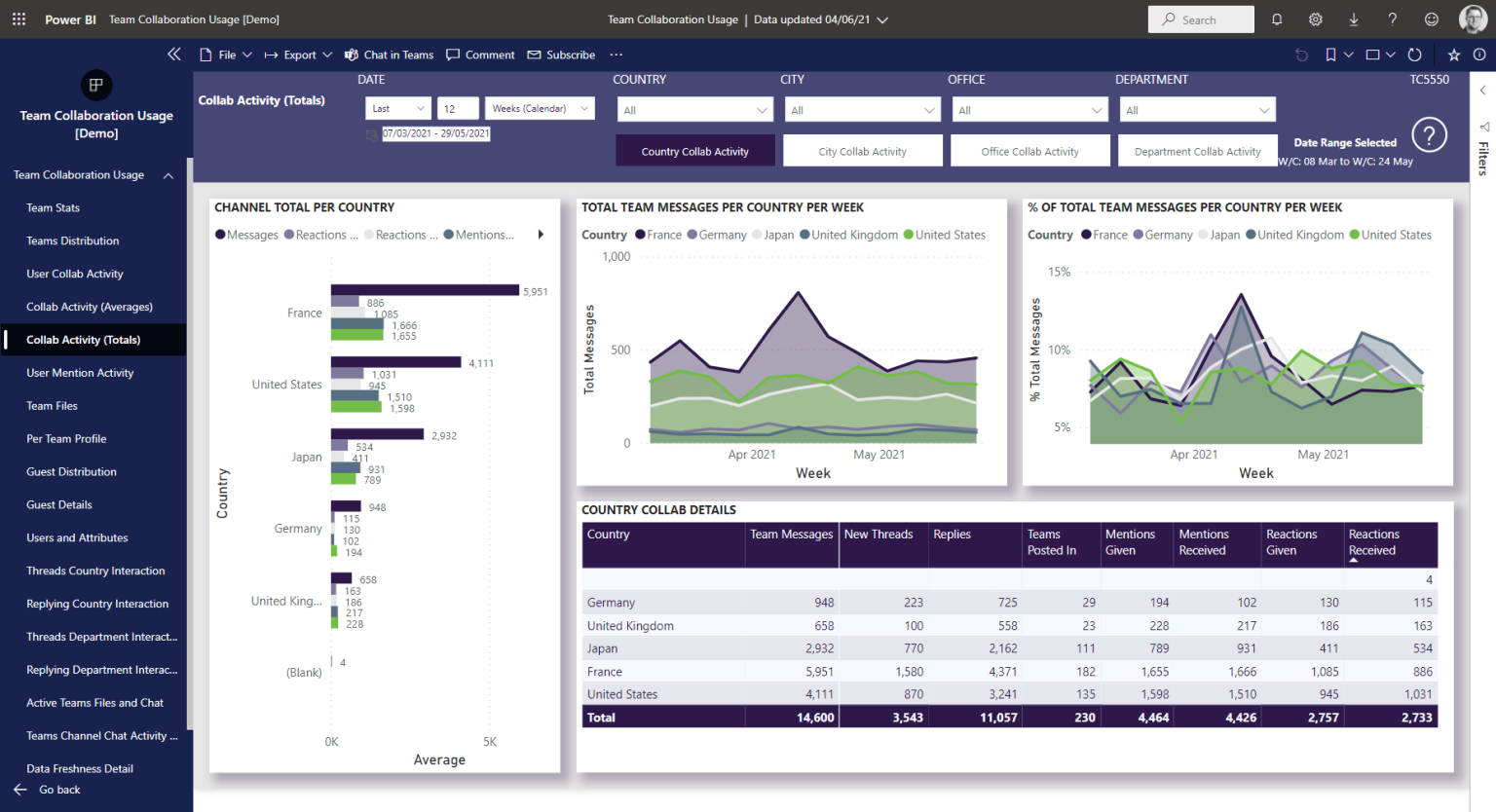Open the Export menu
The width and height of the screenshot is (1496, 812).
click(298, 55)
